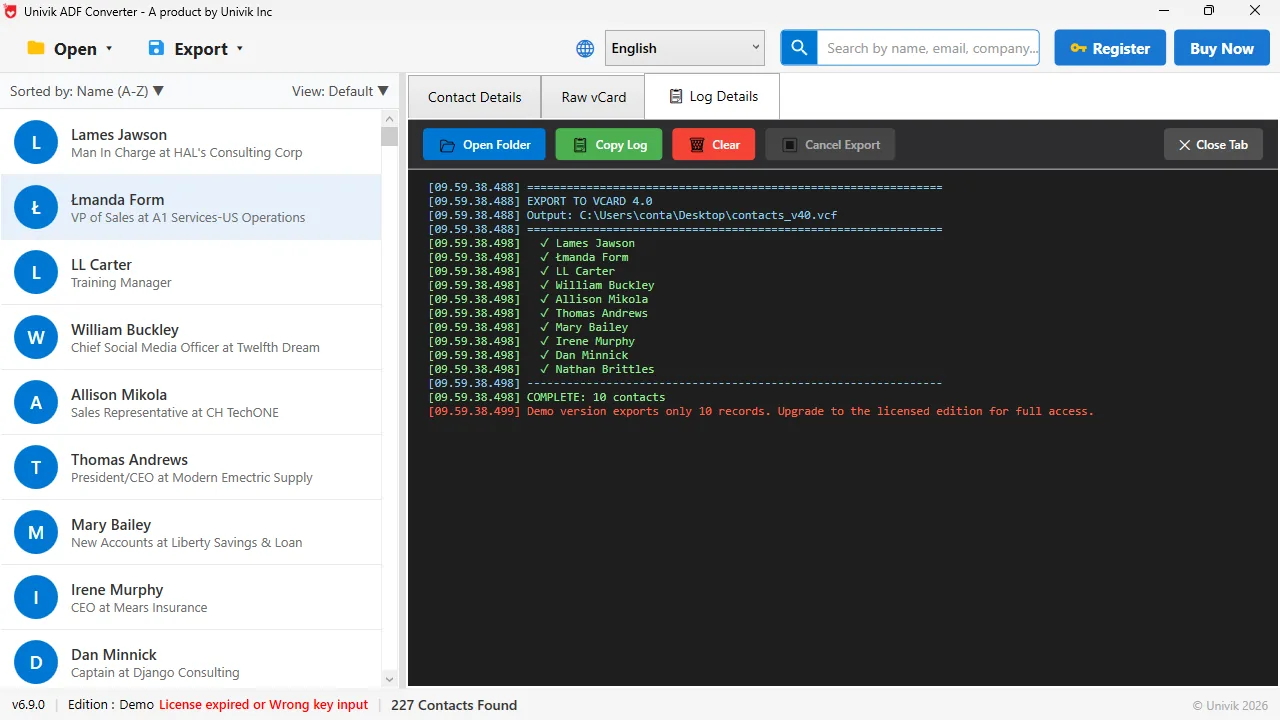Click the W avatar for William Buckley
The height and width of the screenshot is (720, 1280).
36,338
